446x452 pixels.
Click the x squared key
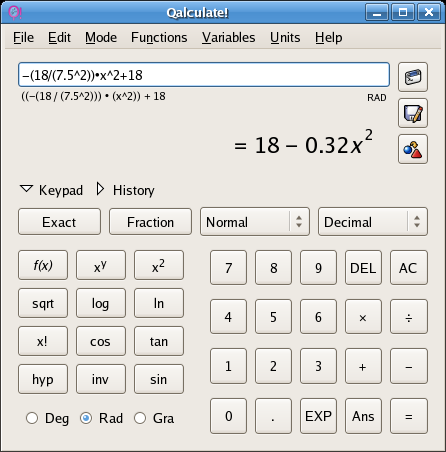[159, 265]
